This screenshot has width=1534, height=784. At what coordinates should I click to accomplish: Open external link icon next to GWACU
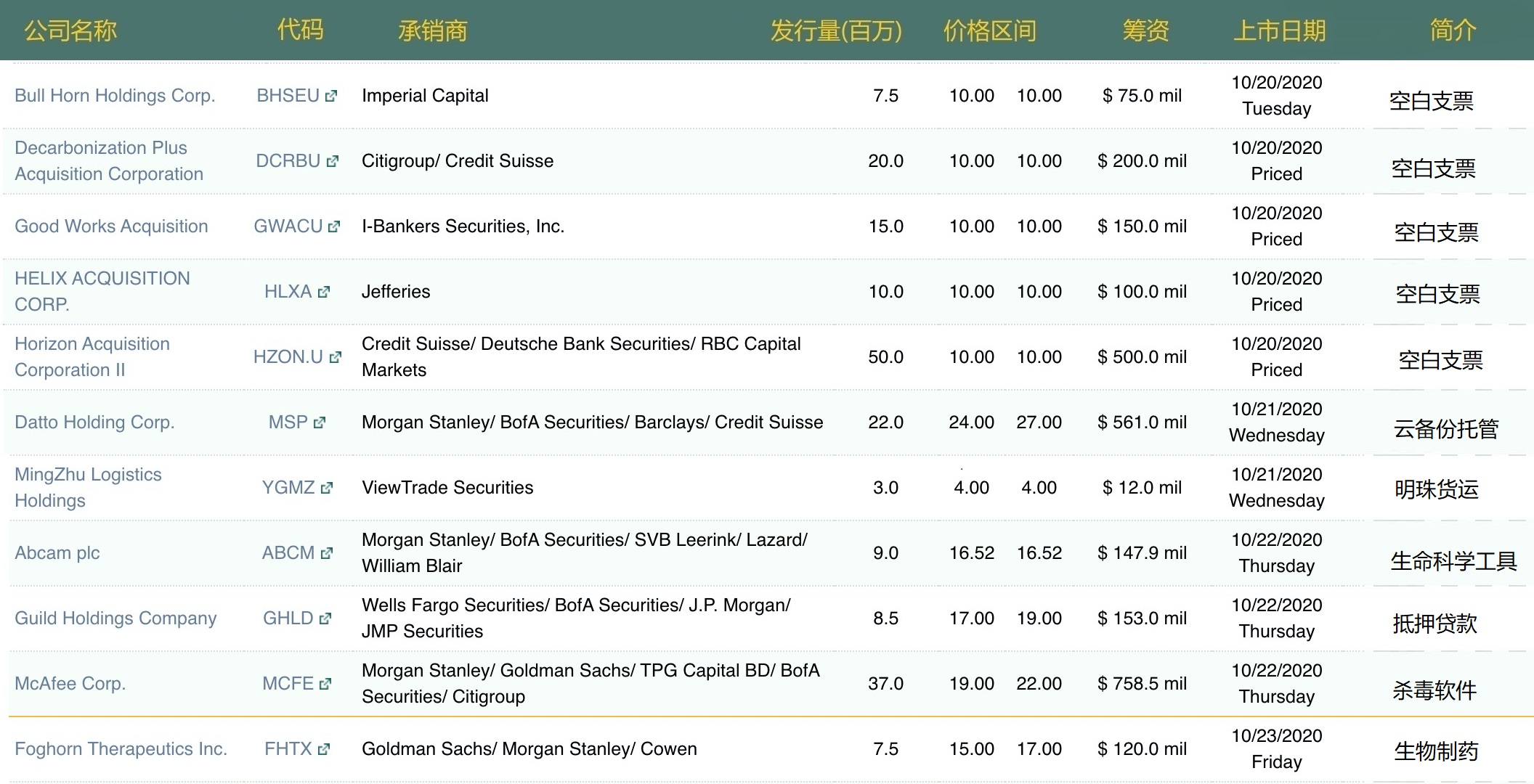point(334,226)
